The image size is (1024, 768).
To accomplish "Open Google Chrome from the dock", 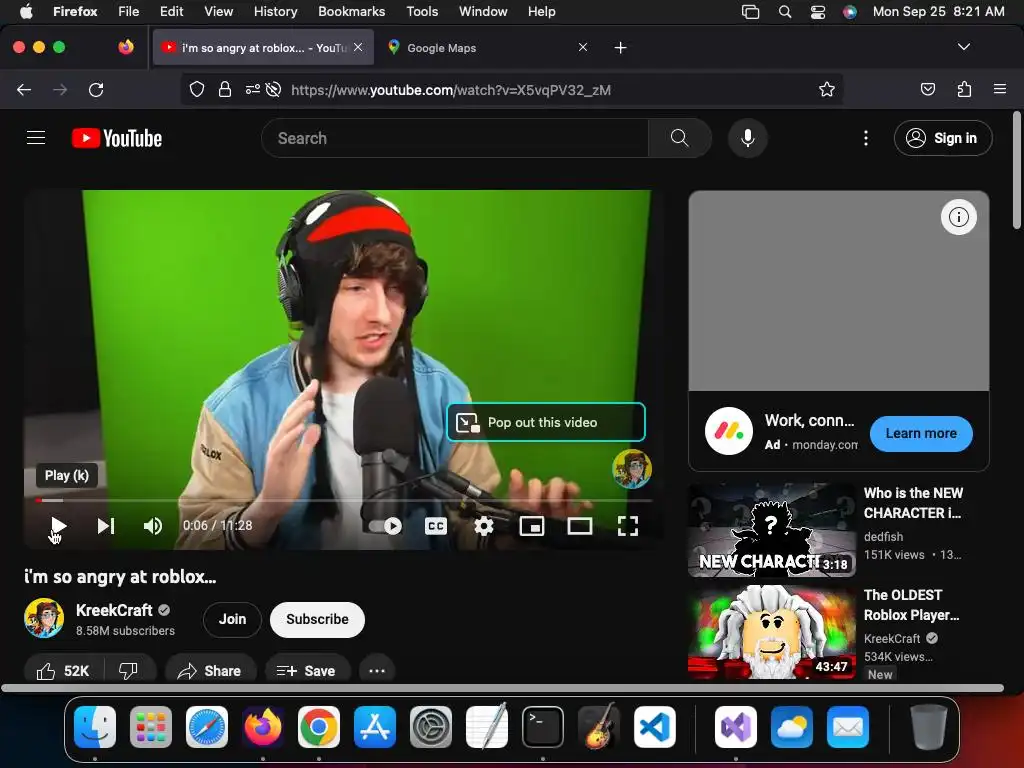I will (319, 727).
